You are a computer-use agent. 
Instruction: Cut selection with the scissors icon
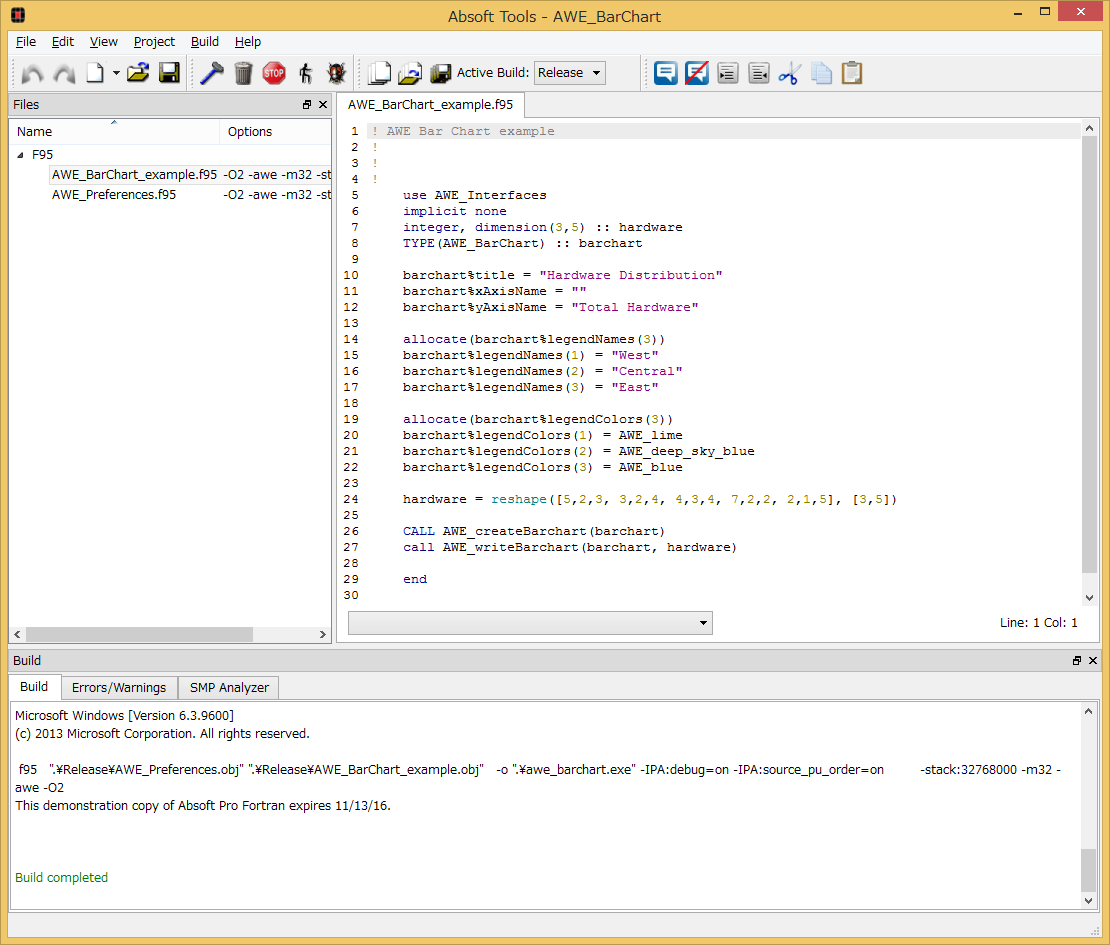coord(789,73)
